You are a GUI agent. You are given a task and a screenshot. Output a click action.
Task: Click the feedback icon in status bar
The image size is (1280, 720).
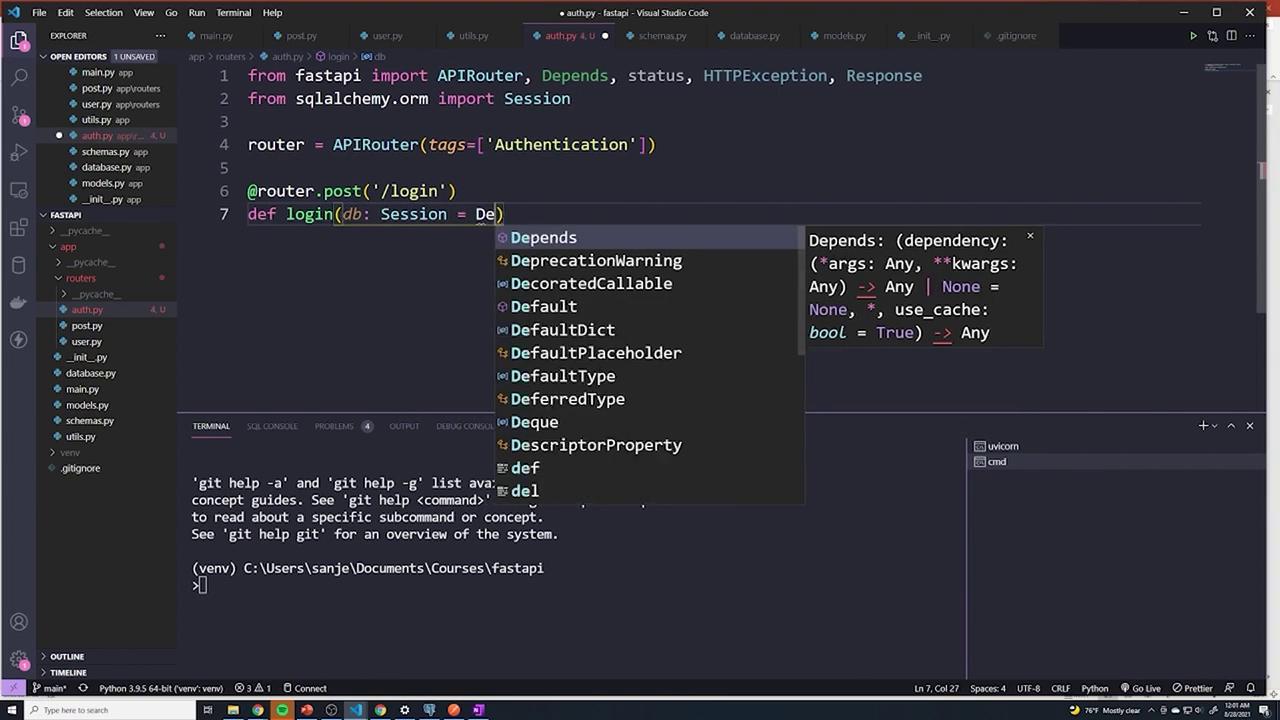[x=1228, y=688]
